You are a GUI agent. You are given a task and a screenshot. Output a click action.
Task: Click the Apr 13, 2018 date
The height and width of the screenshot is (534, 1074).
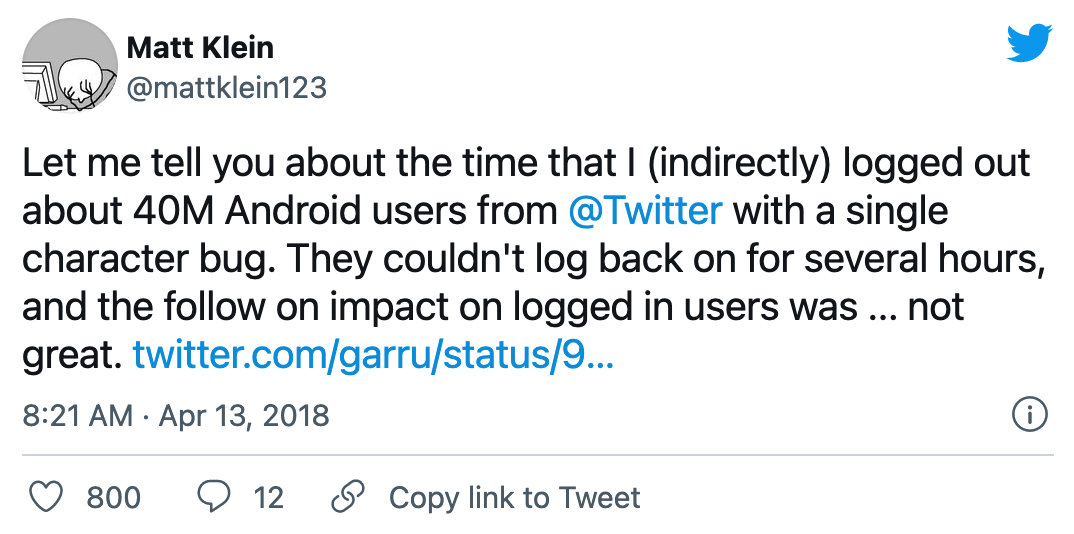(242, 415)
